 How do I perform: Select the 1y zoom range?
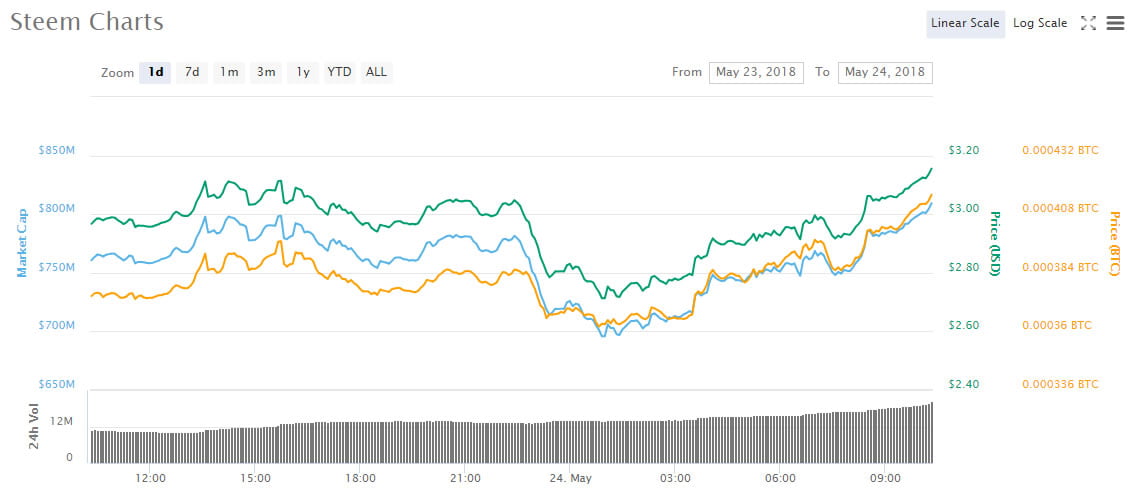[x=303, y=72]
